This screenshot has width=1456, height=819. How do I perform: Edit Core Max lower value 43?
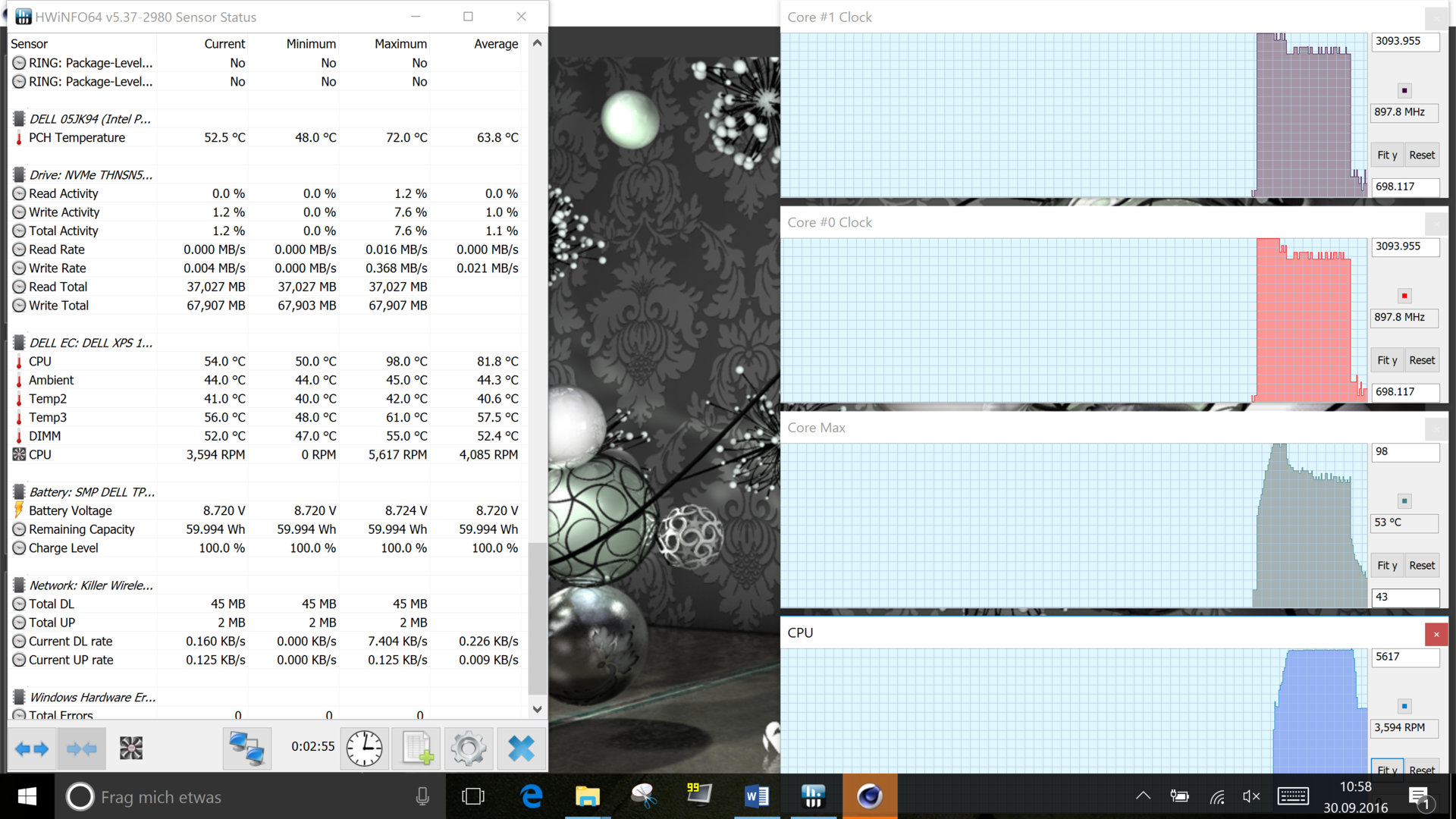pyautogui.click(x=1405, y=598)
